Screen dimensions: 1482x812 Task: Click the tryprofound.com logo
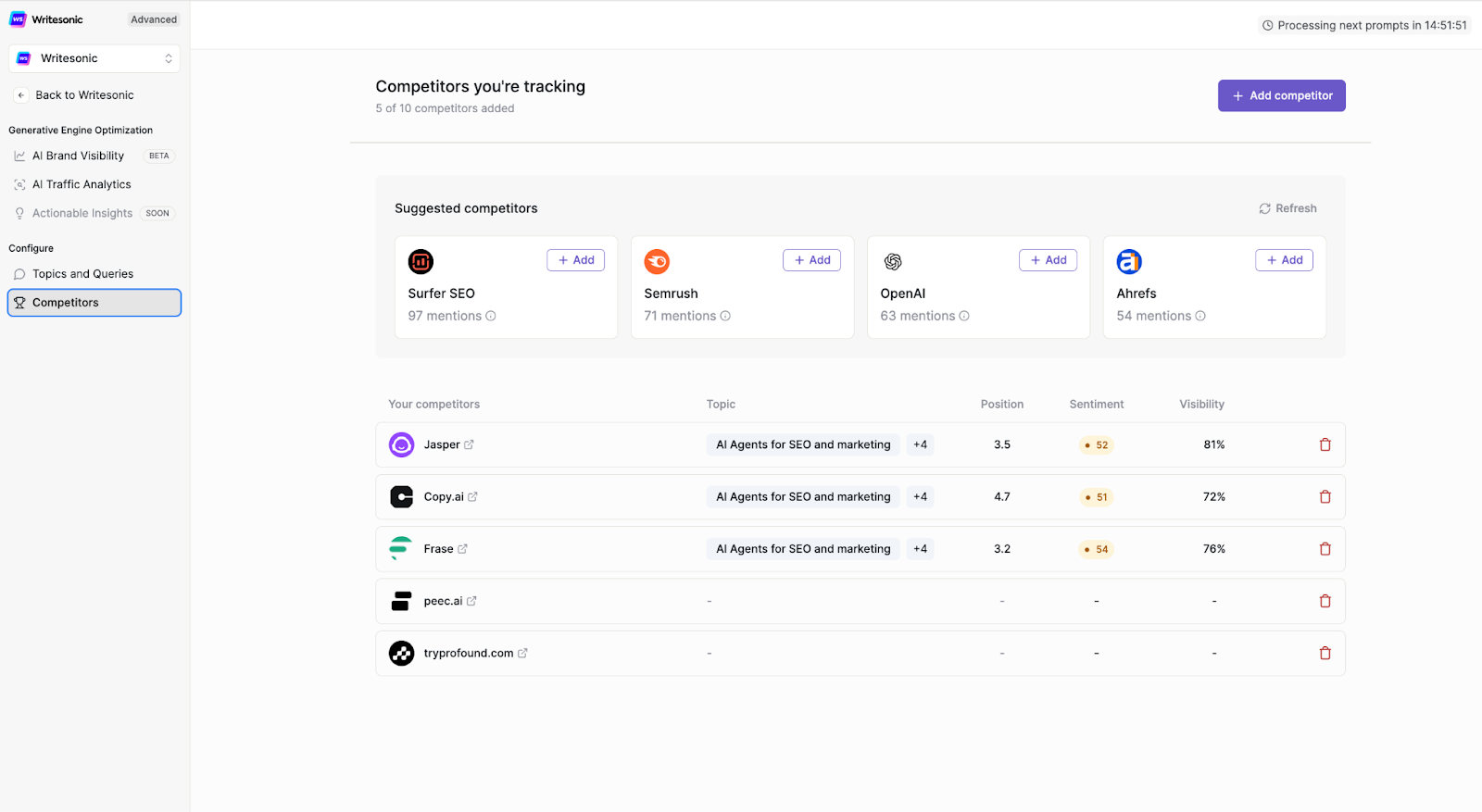click(401, 654)
